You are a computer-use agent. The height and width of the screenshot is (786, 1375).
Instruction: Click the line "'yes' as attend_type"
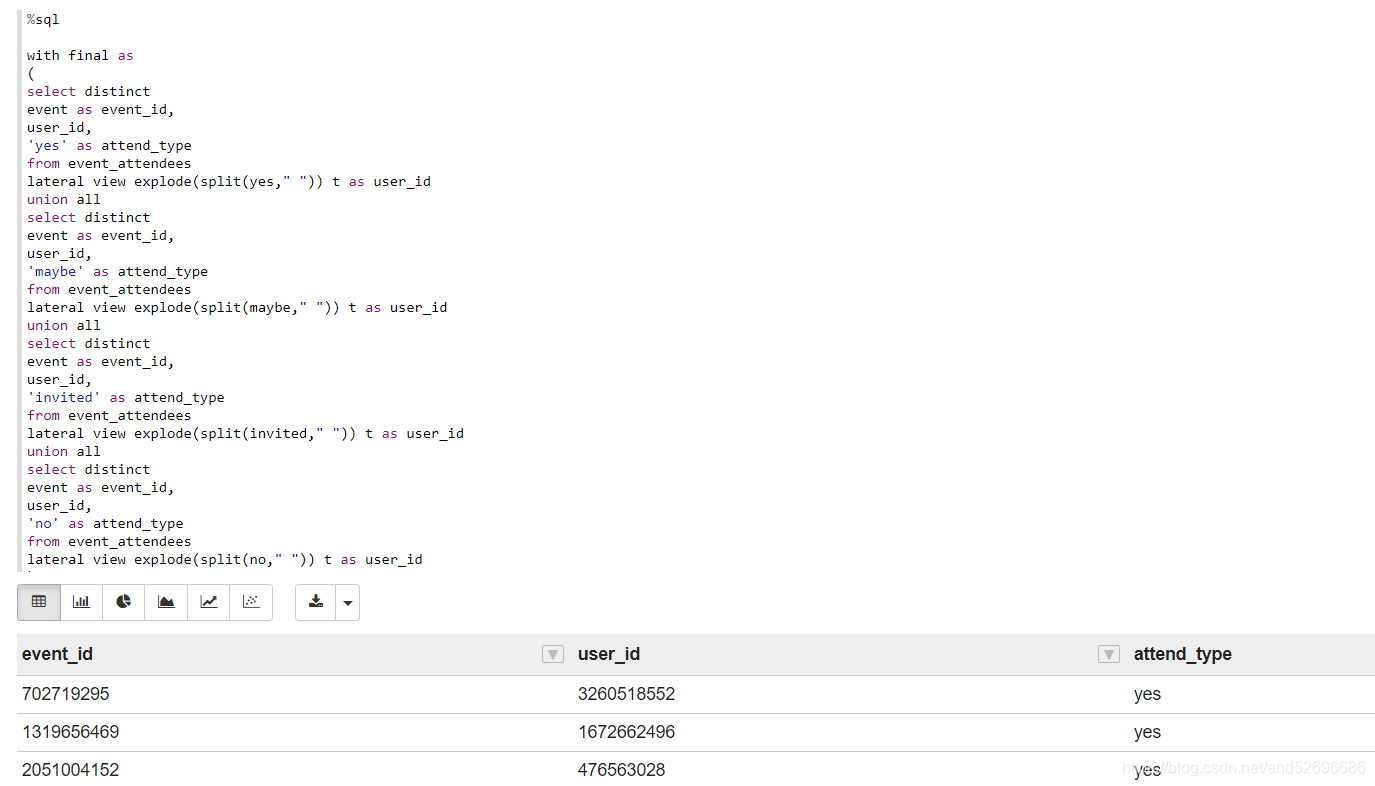coord(109,145)
